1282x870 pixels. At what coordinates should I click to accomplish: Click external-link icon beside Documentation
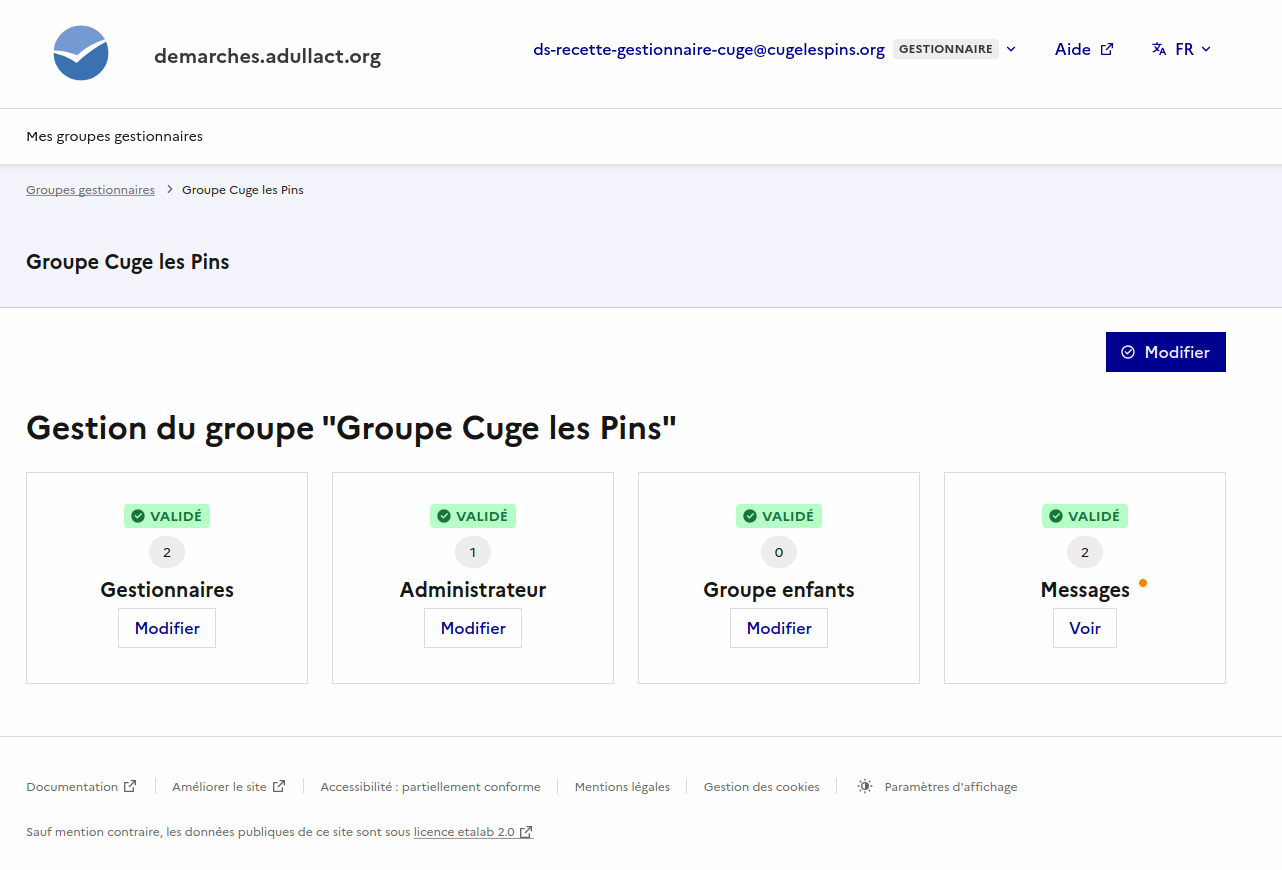click(x=130, y=786)
